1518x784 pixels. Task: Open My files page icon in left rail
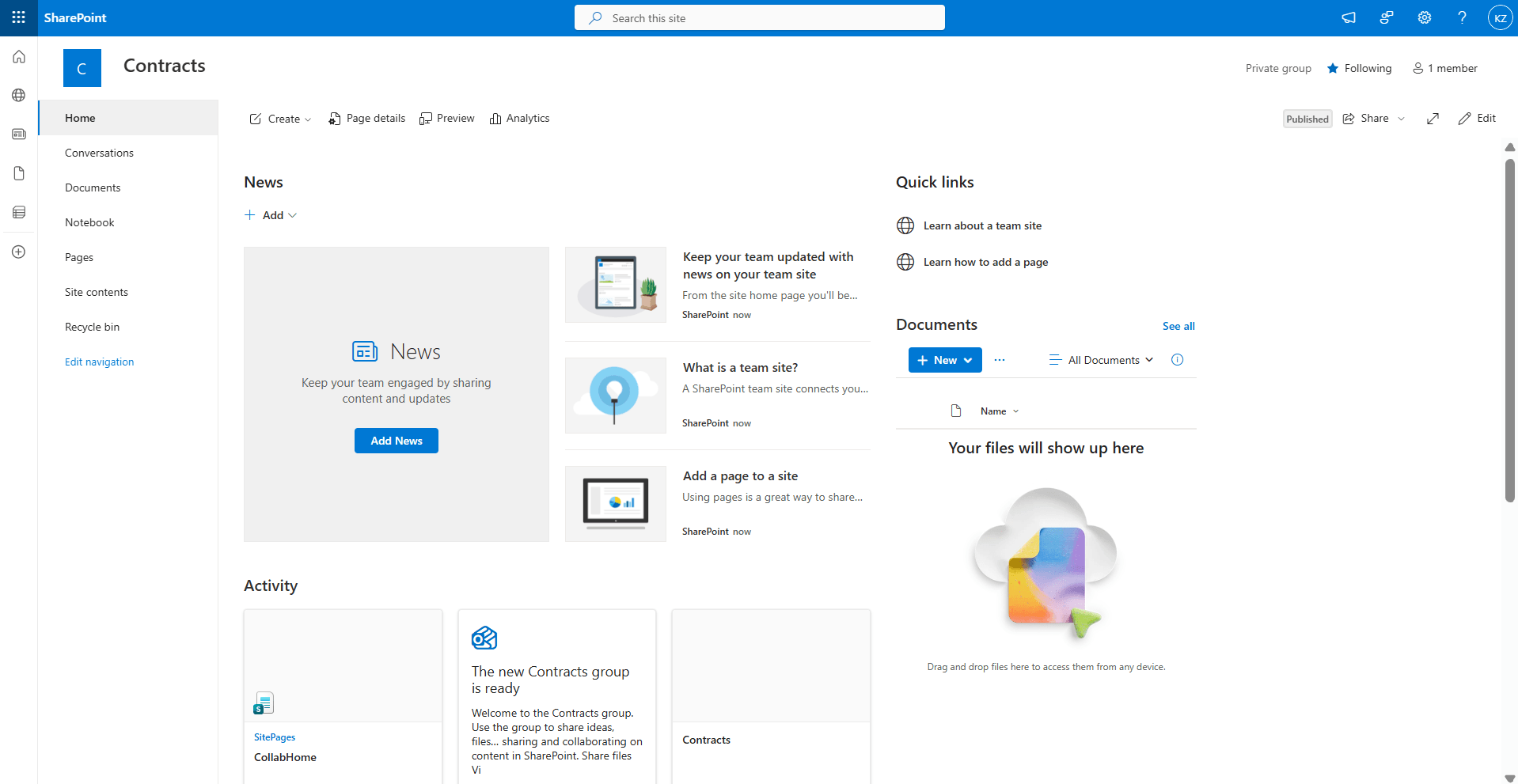19,173
